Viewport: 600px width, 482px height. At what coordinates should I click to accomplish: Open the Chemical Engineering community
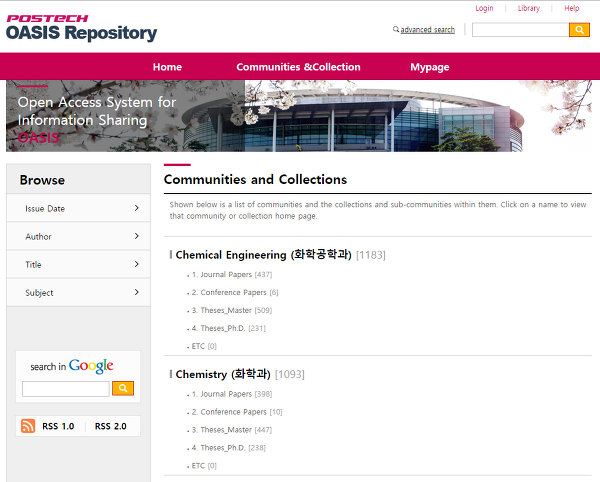[263, 255]
